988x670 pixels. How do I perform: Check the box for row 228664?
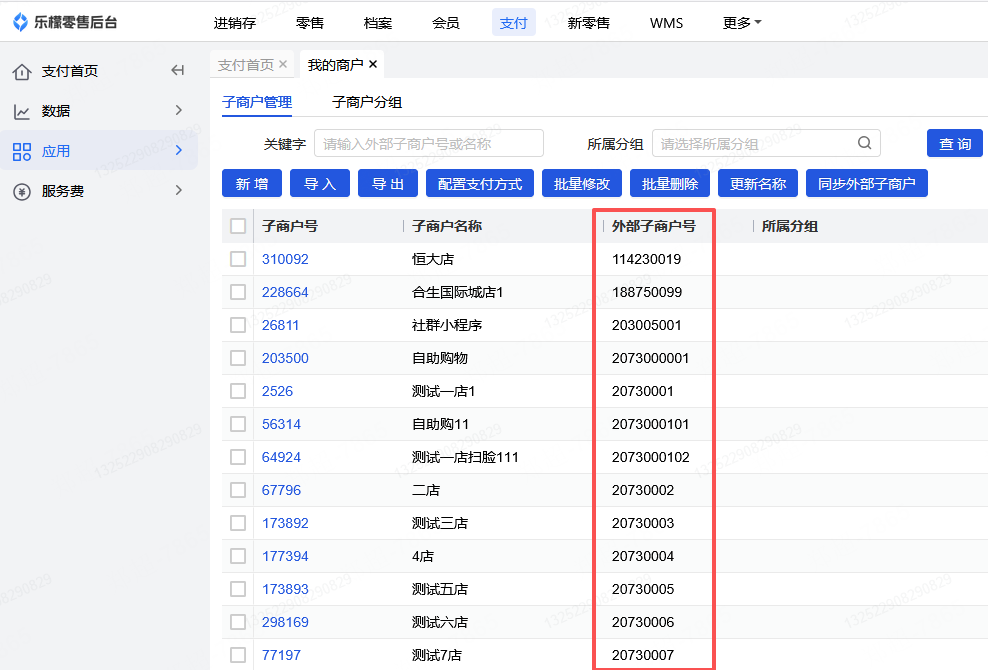coord(238,292)
